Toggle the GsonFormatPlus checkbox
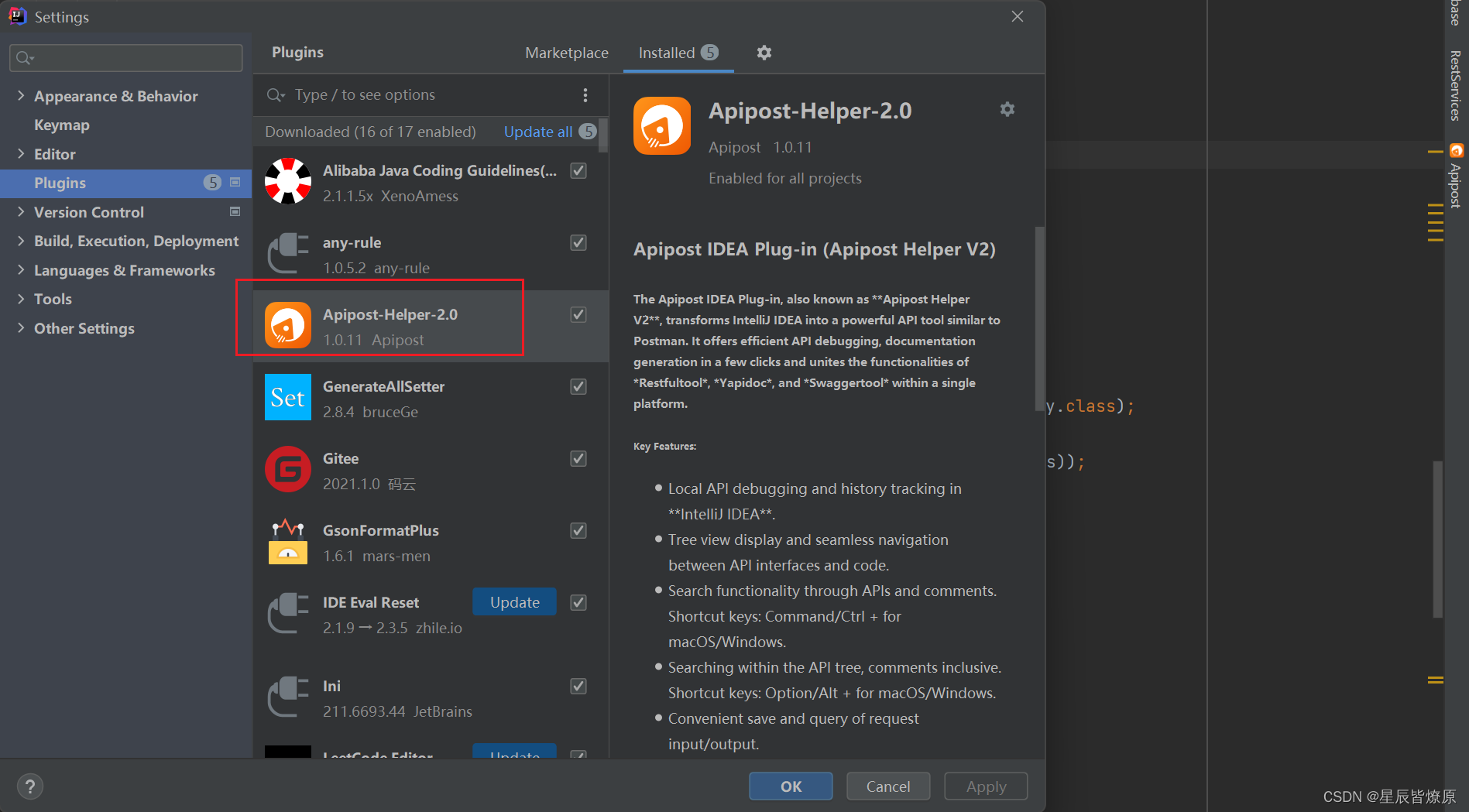Image resolution: width=1469 pixels, height=812 pixels. coord(578,530)
